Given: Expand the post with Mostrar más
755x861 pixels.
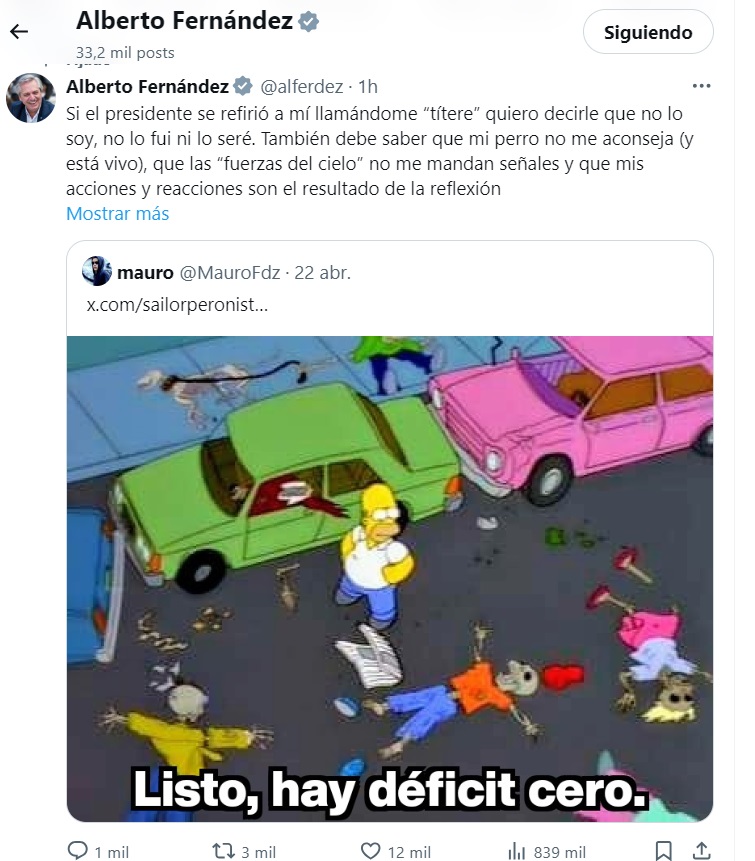Looking at the screenshot, I should coord(118,214).
